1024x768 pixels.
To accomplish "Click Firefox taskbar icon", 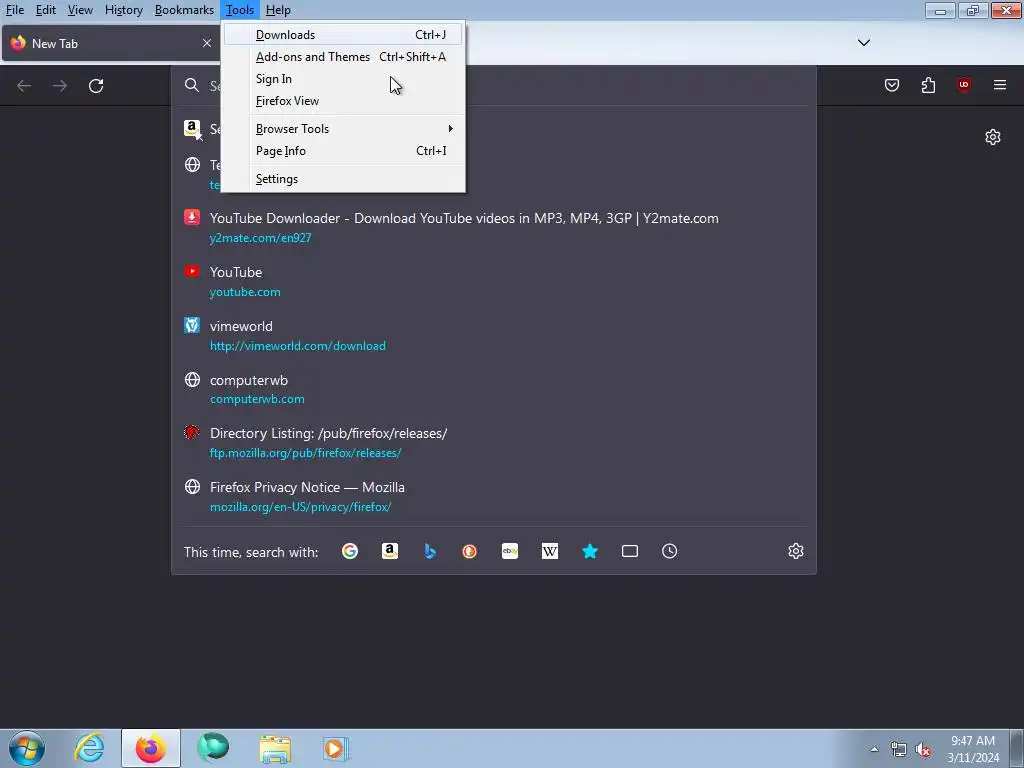I will pyautogui.click(x=151, y=748).
